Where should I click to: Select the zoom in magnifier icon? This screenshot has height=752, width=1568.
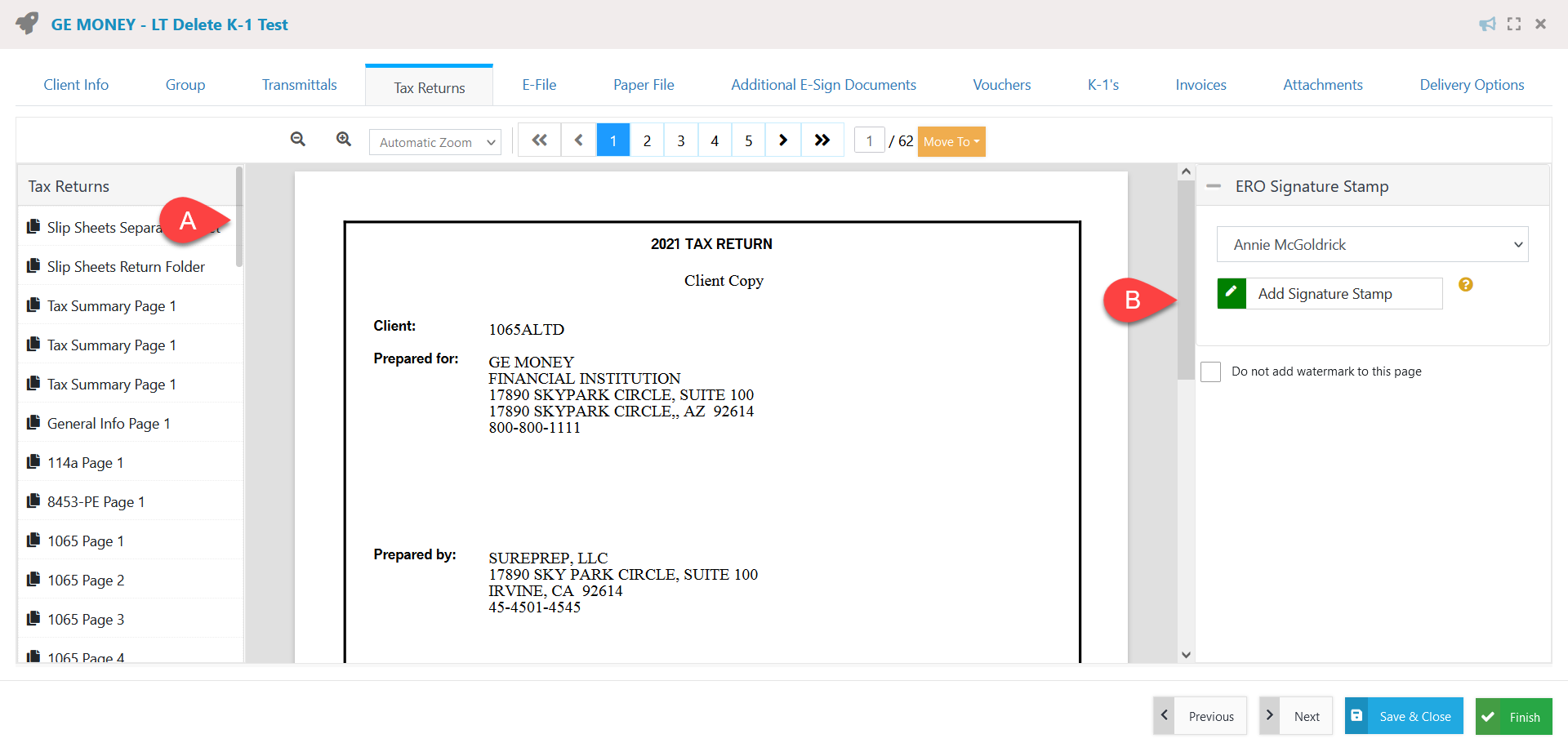(x=343, y=140)
